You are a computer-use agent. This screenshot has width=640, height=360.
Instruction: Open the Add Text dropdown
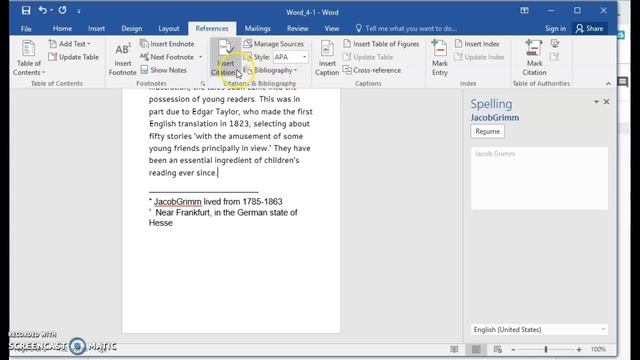coord(69,44)
